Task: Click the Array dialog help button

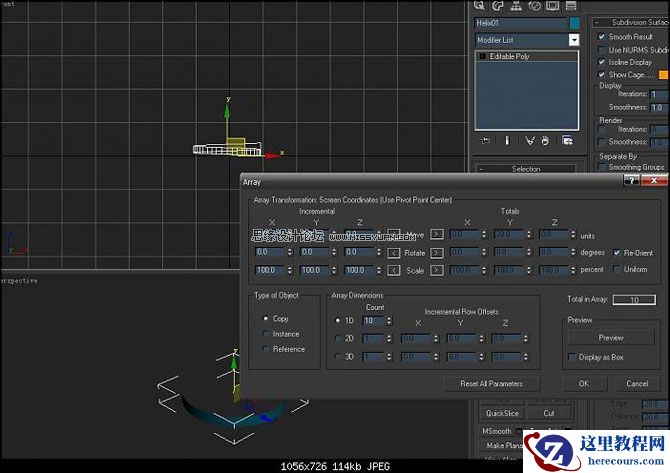Action: 631,181
